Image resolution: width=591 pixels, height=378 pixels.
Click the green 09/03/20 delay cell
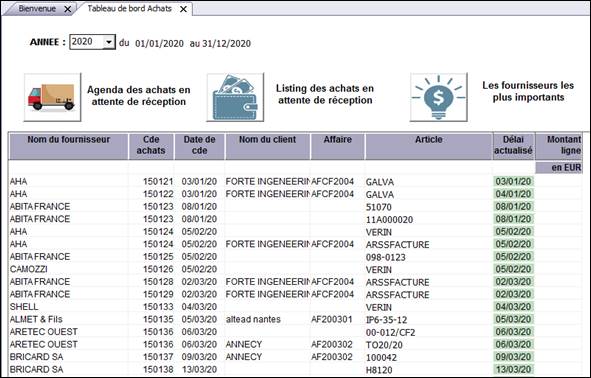click(x=513, y=357)
